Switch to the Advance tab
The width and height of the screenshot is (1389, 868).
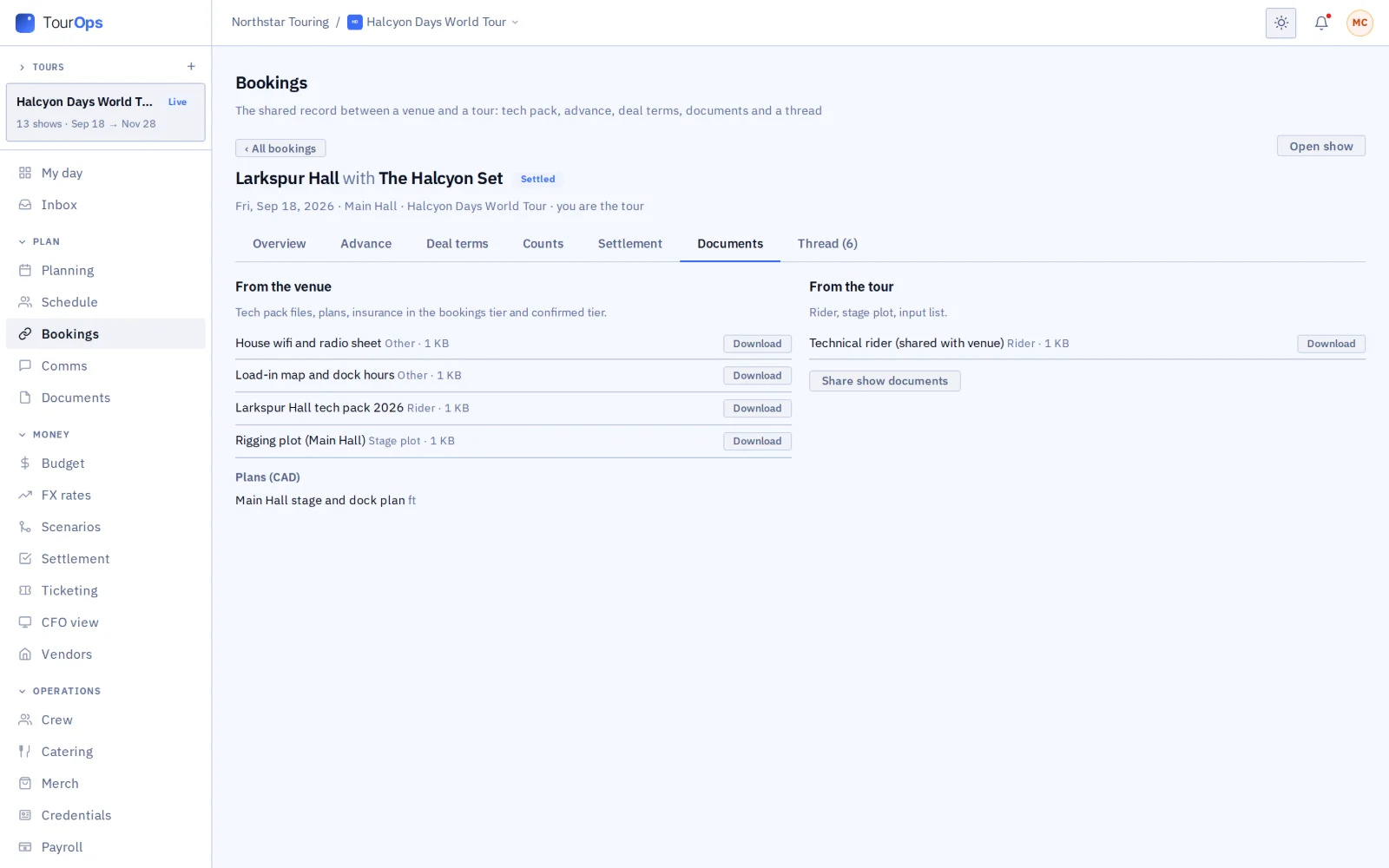(x=365, y=244)
